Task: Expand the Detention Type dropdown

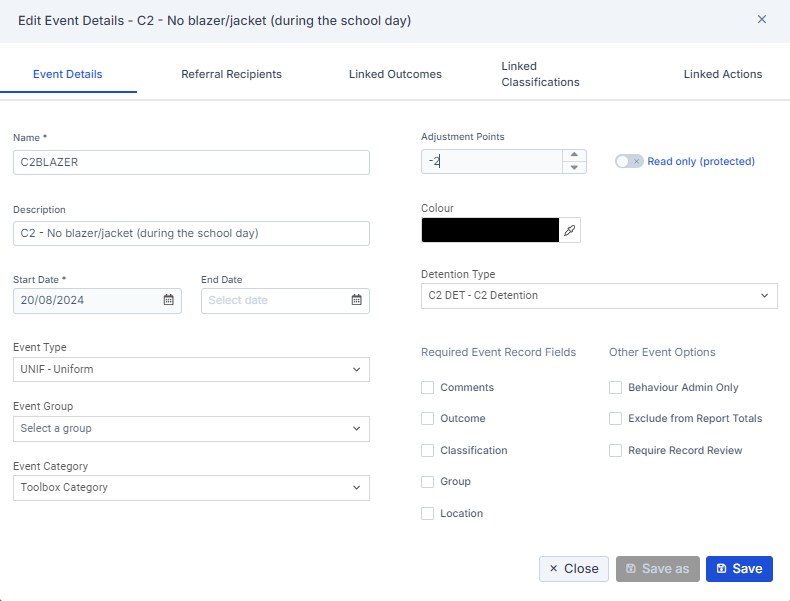Action: [x=599, y=296]
